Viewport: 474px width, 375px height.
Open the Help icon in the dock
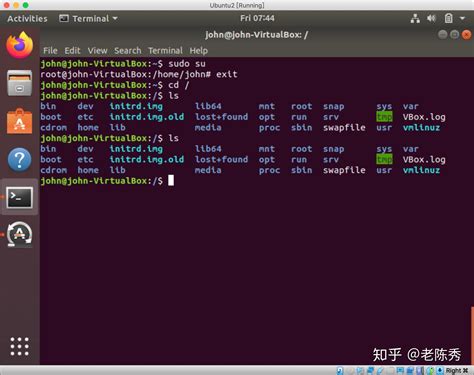click(x=20, y=160)
